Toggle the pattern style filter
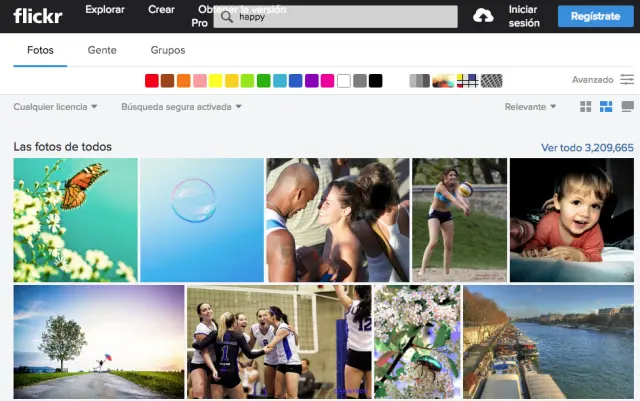640x401 pixels. coord(491,81)
